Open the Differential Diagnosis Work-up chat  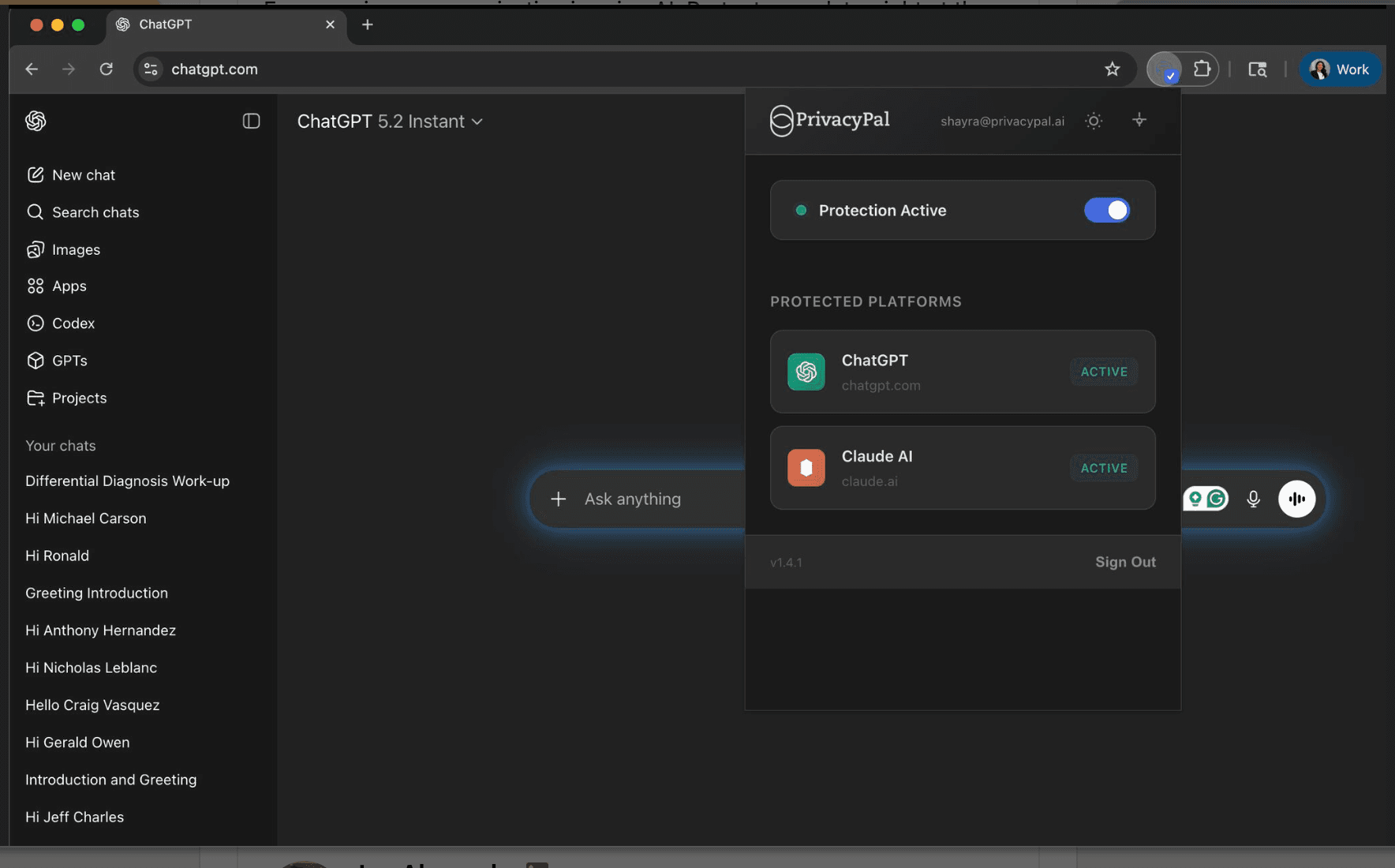tap(127, 481)
